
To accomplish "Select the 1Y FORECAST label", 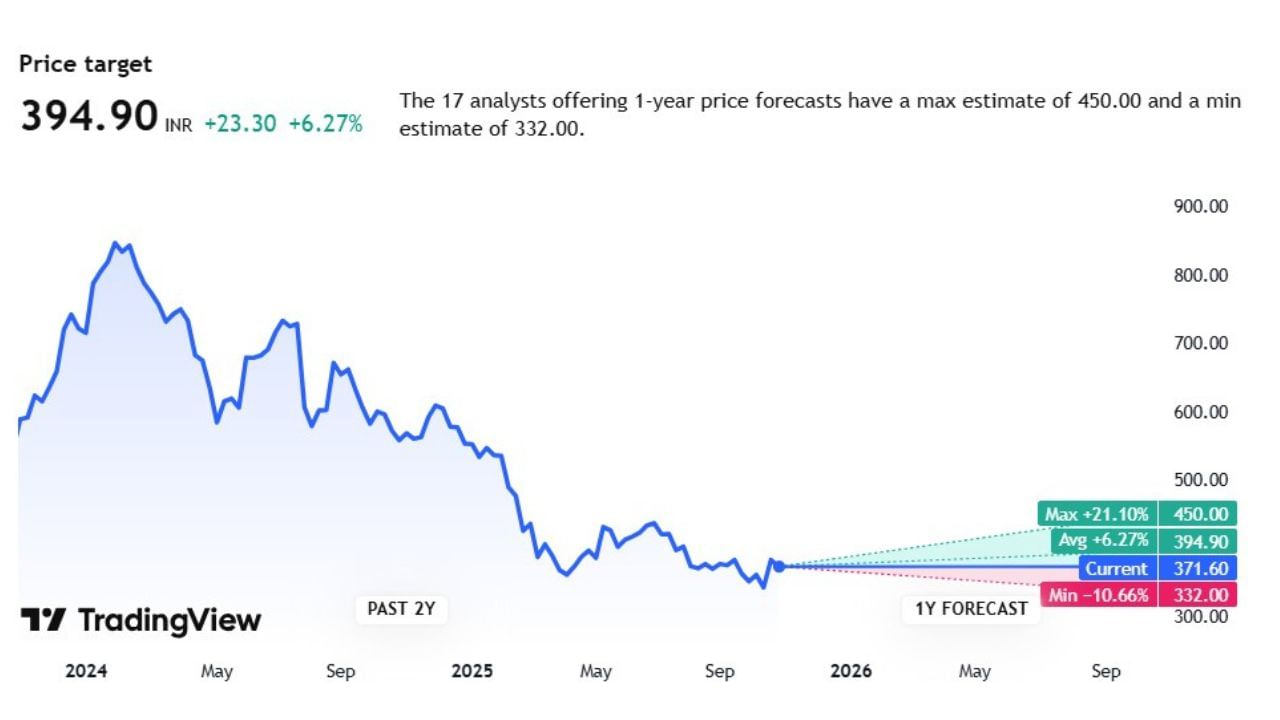I will 971,608.
